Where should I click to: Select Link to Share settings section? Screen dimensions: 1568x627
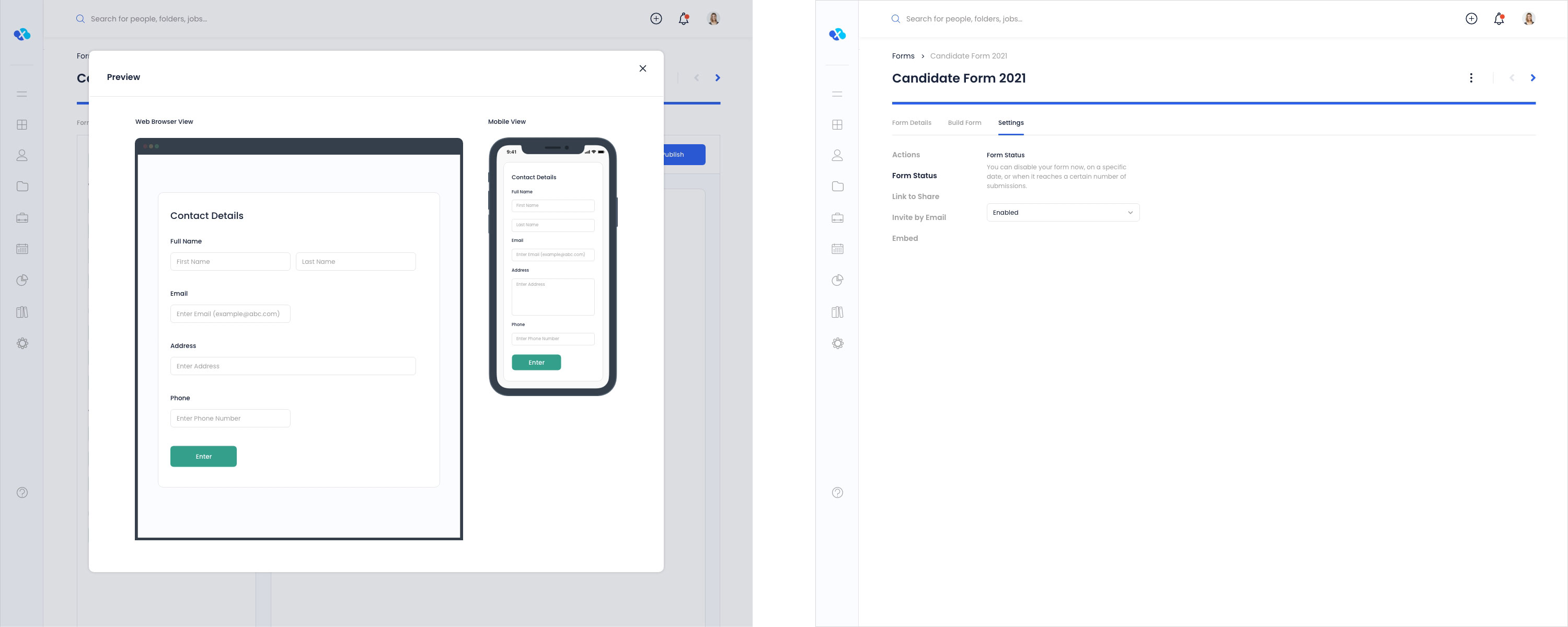(916, 196)
